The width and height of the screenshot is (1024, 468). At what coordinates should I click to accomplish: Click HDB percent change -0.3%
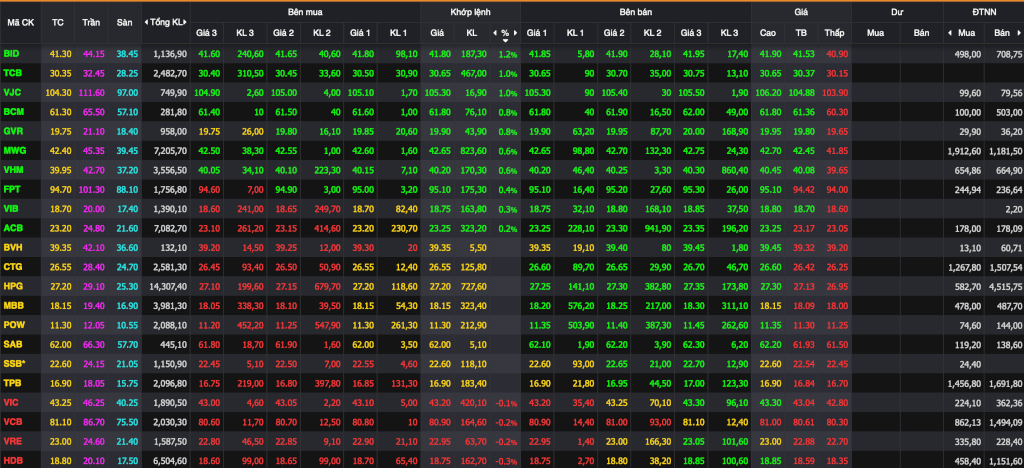(506, 461)
